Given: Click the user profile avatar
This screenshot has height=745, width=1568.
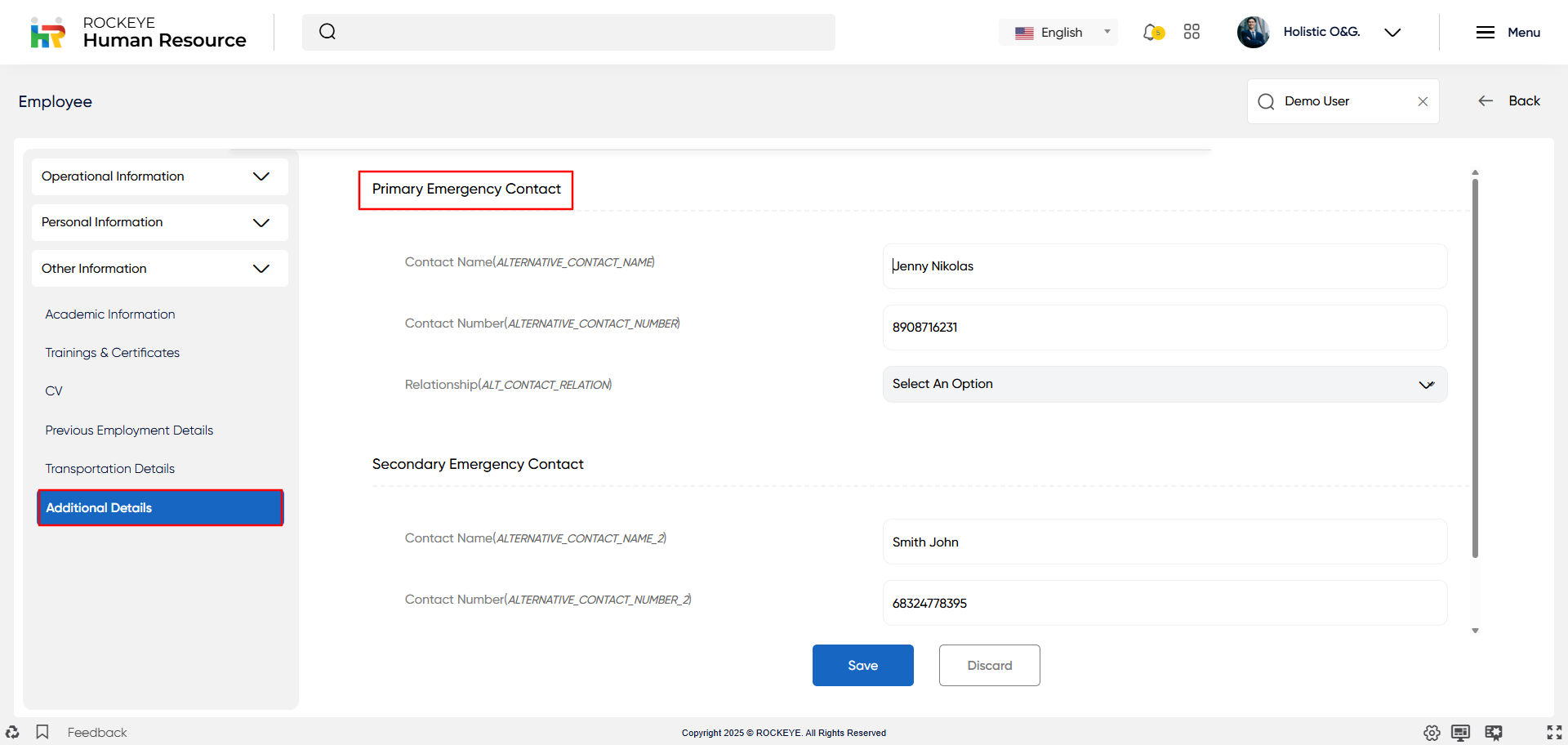Looking at the screenshot, I should coord(1253,32).
